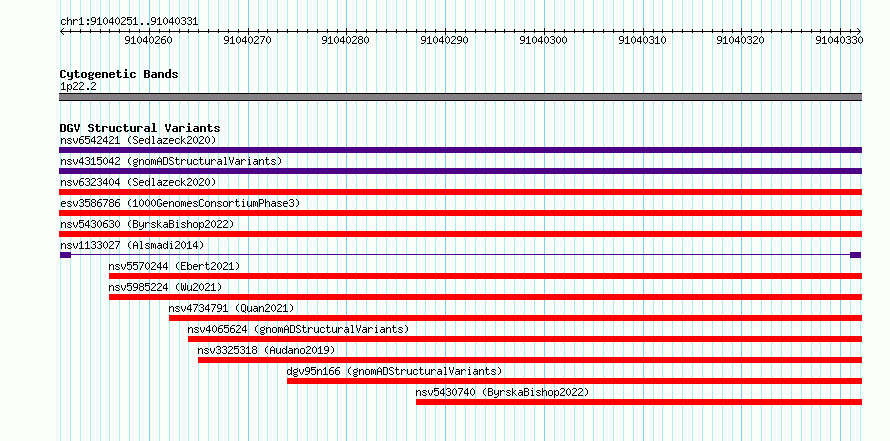The image size is (890, 441).
Task: Click ruler position 91040290
Action: pos(444,40)
